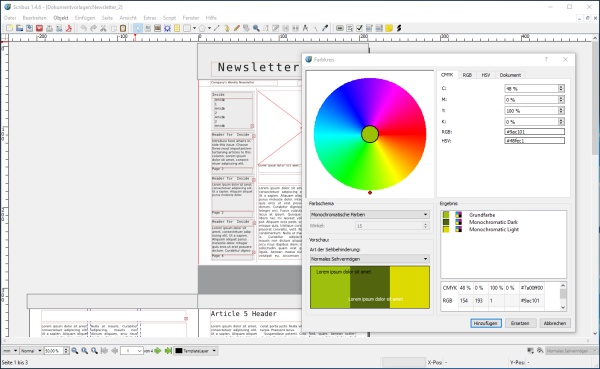The image size is (600, 369).
Task: Open the Farbschema dropdown list
Action: (x=370, y=215)
